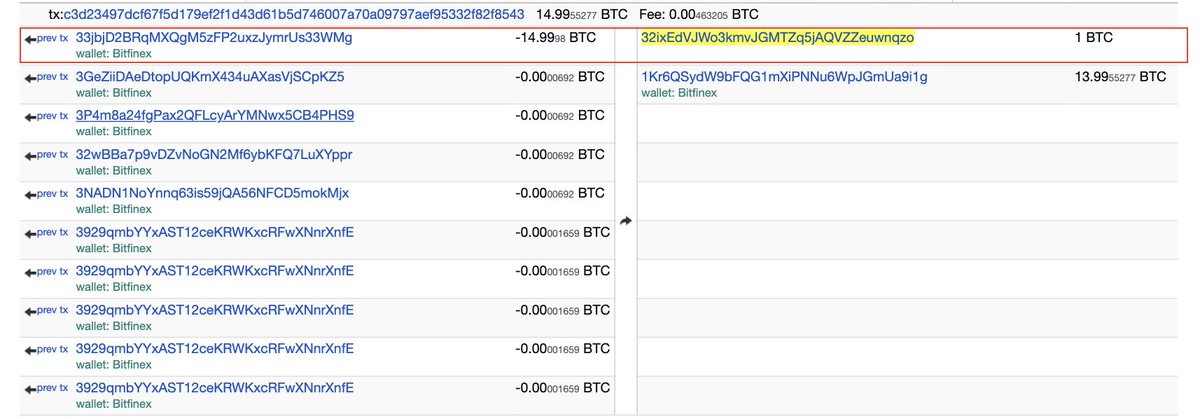Select amount beside 32wBBa7p9vDZvNoGN2Mf6ybKFQ7LuXYppr
The image size is (1200, 419).
[x=560, y=155]
